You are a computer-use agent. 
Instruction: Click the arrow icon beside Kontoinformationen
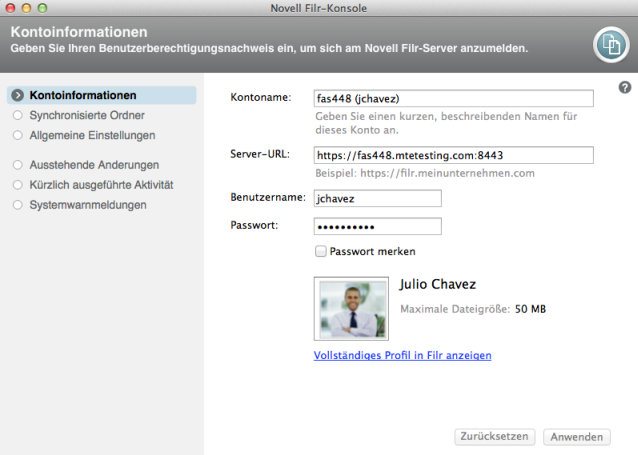point(17,95)
